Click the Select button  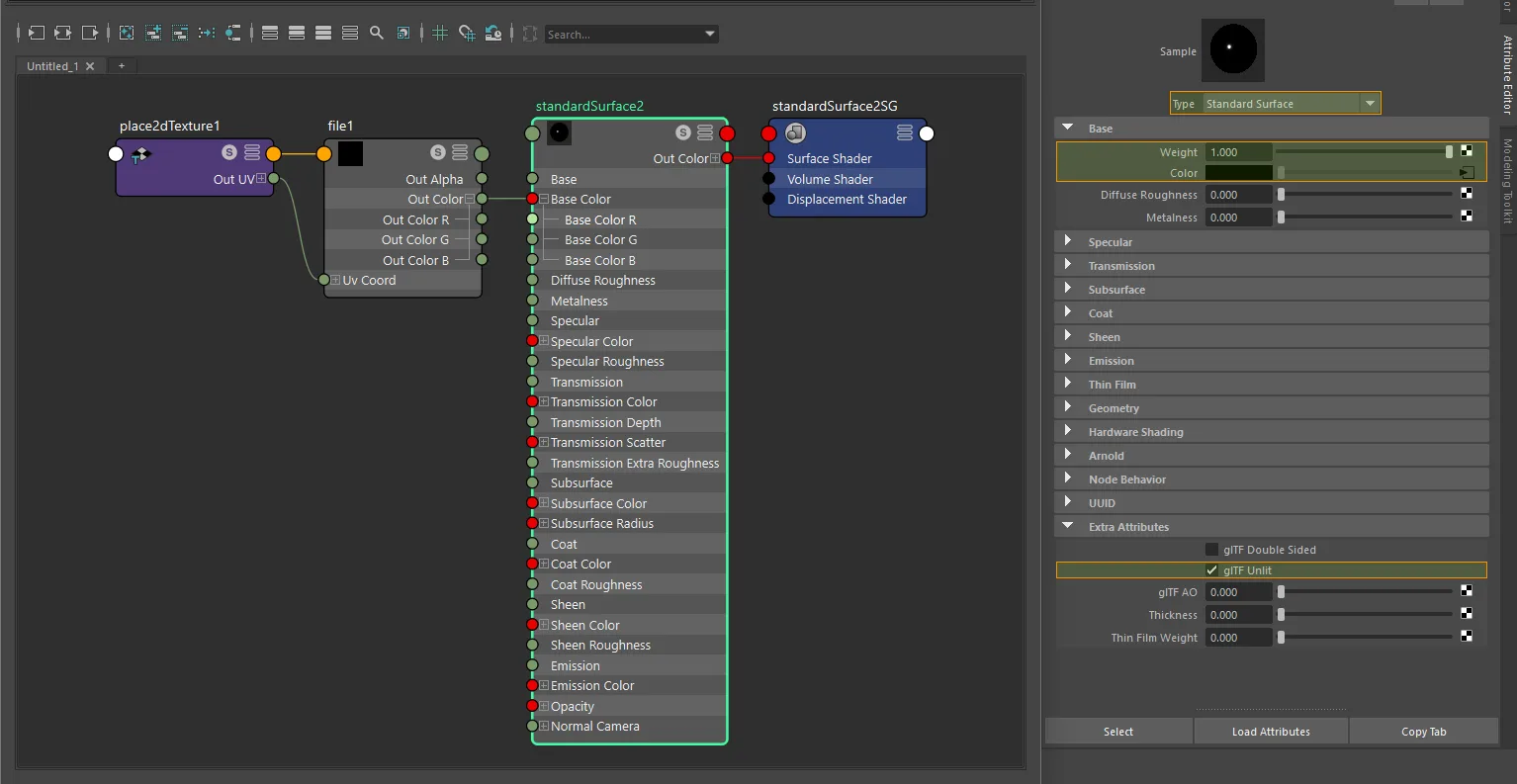click(x=1118, y=732)
